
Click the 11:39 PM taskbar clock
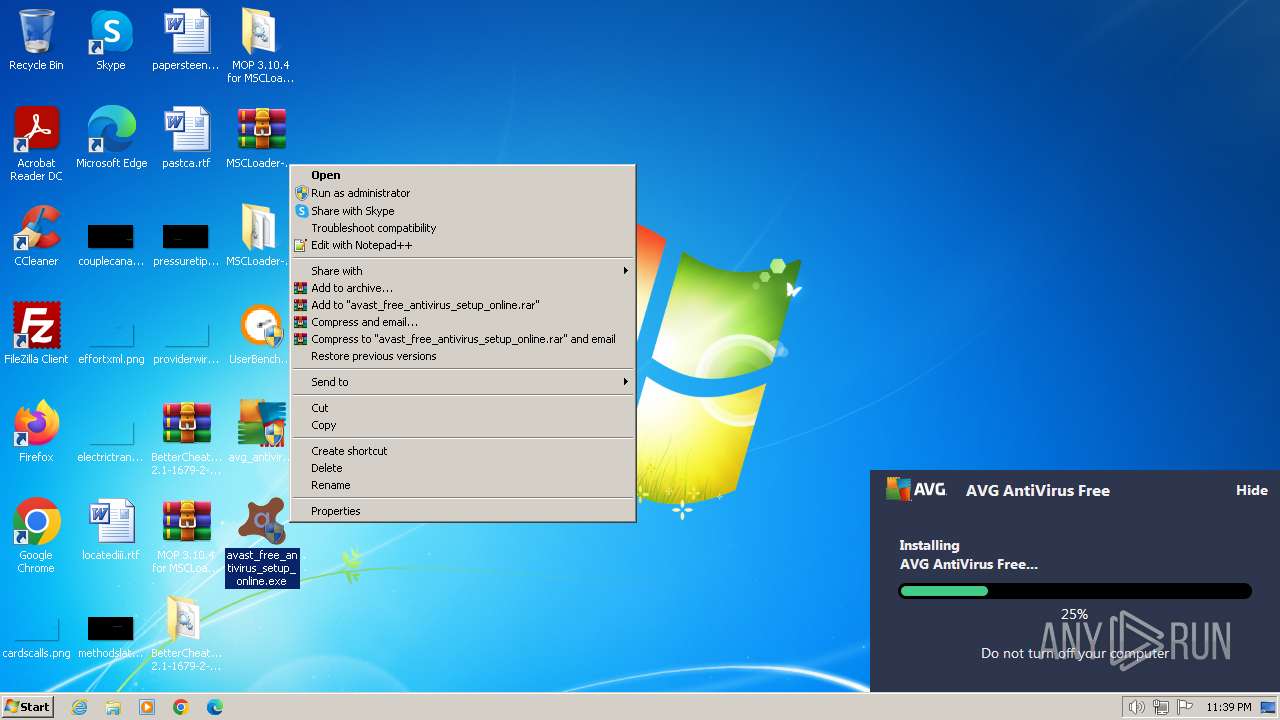point(1228,707)
